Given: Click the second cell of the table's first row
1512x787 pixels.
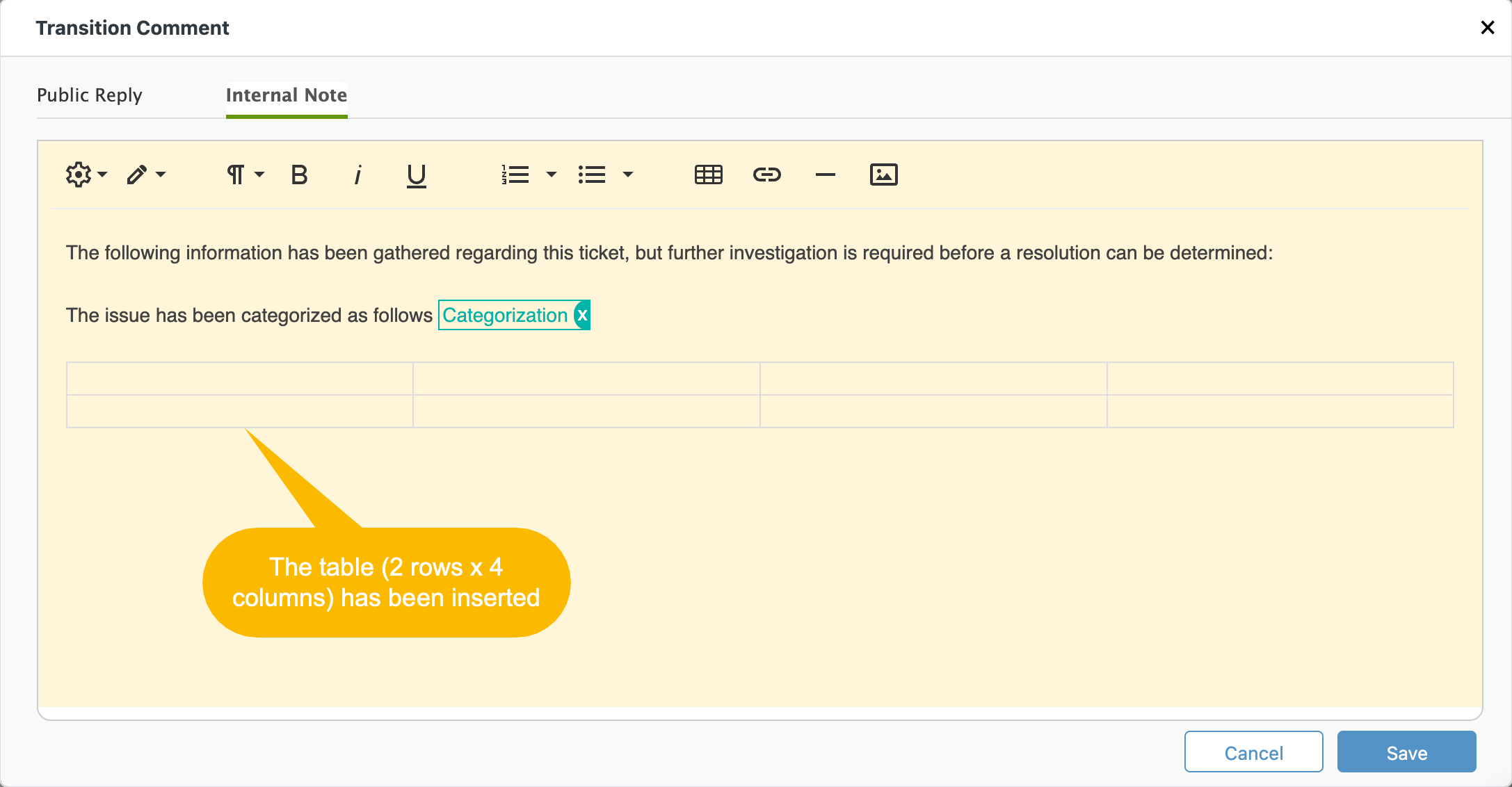Looking at the screenshot, I should click(586, 379).
